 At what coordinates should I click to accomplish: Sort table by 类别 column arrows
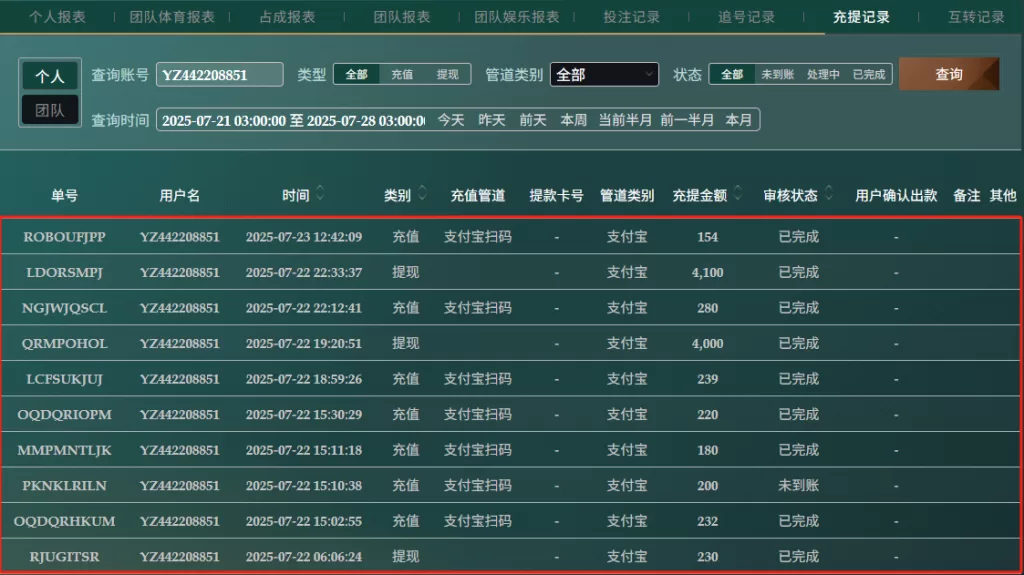click(x=422, y=193)
